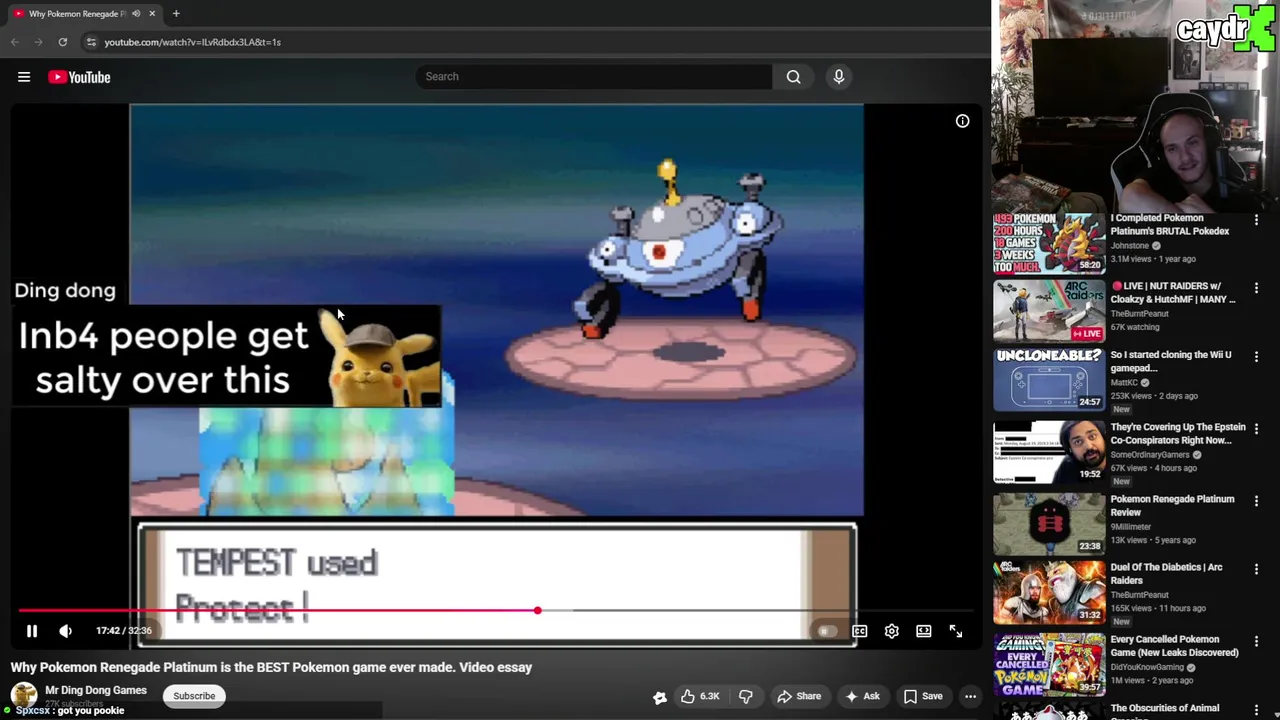
Task: Open options for Wii U gamepad video
Action: coord(1257,356)
